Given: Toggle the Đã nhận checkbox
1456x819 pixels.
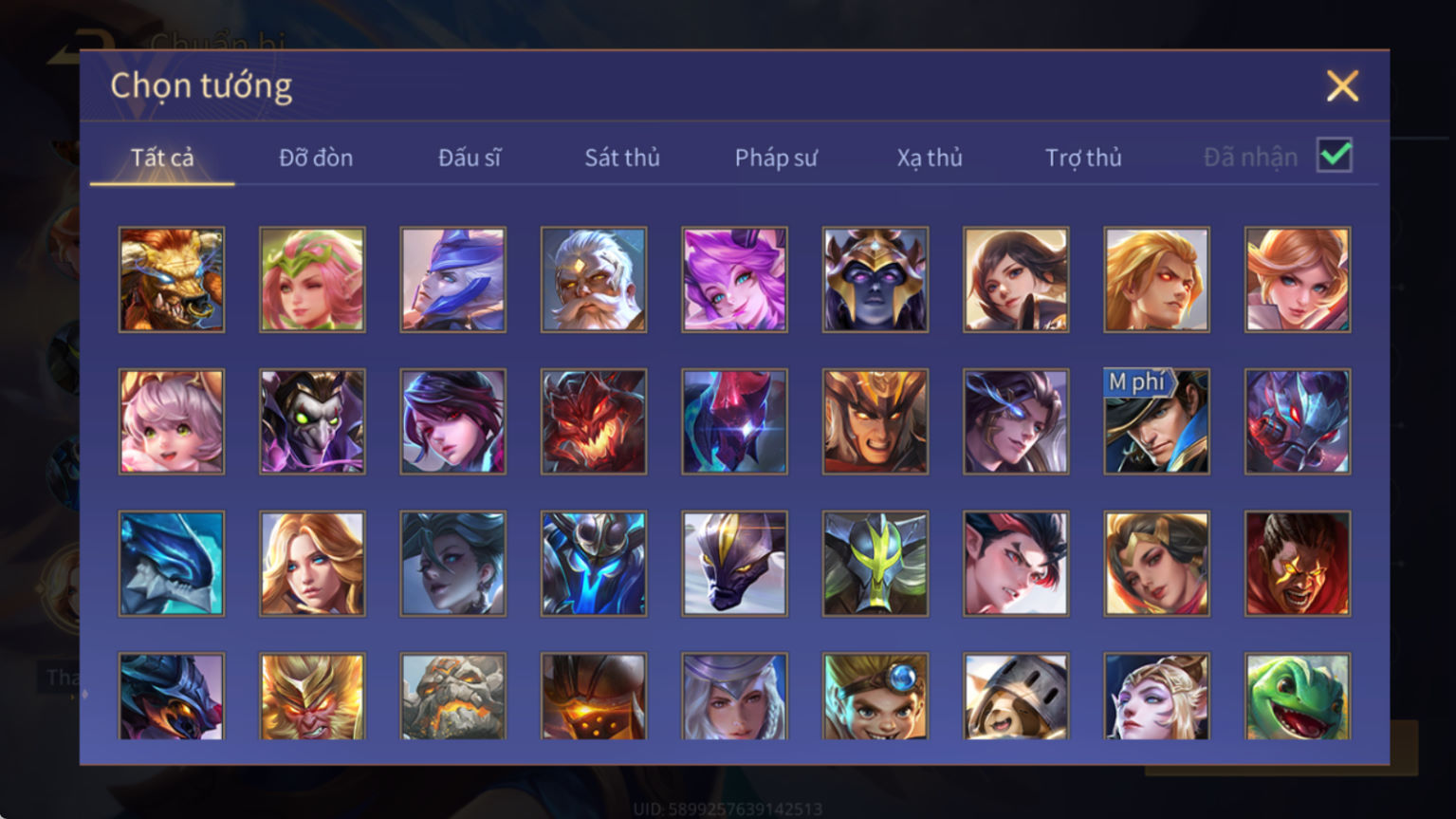Looking at the screenshot, I should [1335, 156].
